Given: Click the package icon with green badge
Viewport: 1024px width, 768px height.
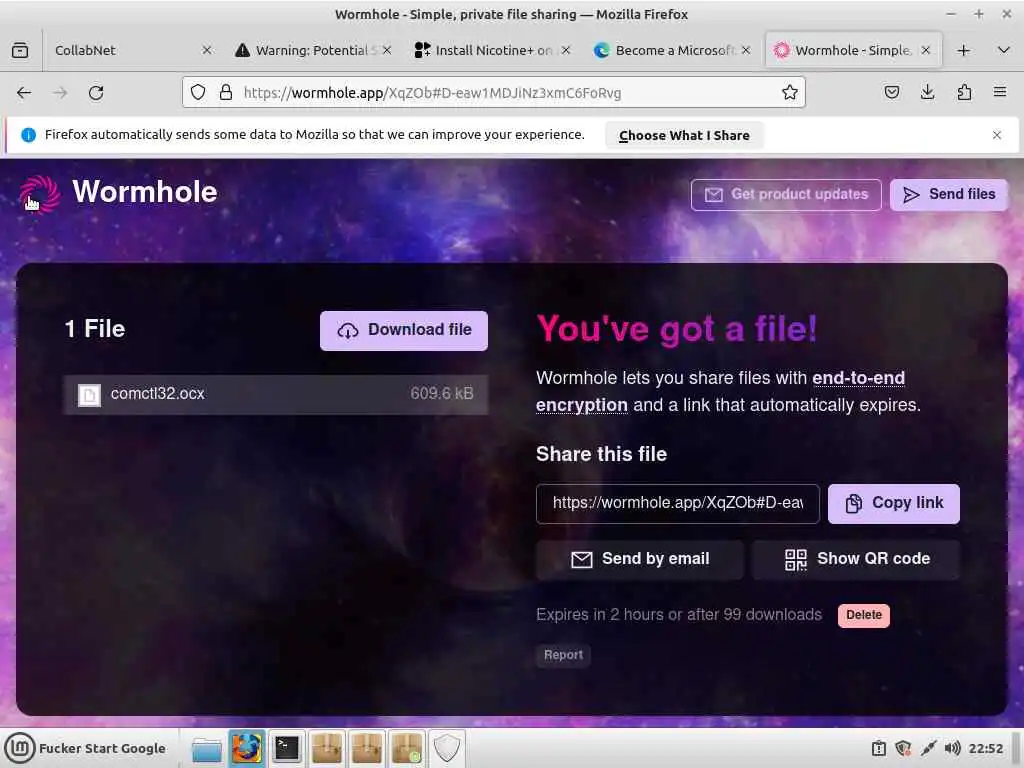Looking at the screenshot, I should point(407,748).
